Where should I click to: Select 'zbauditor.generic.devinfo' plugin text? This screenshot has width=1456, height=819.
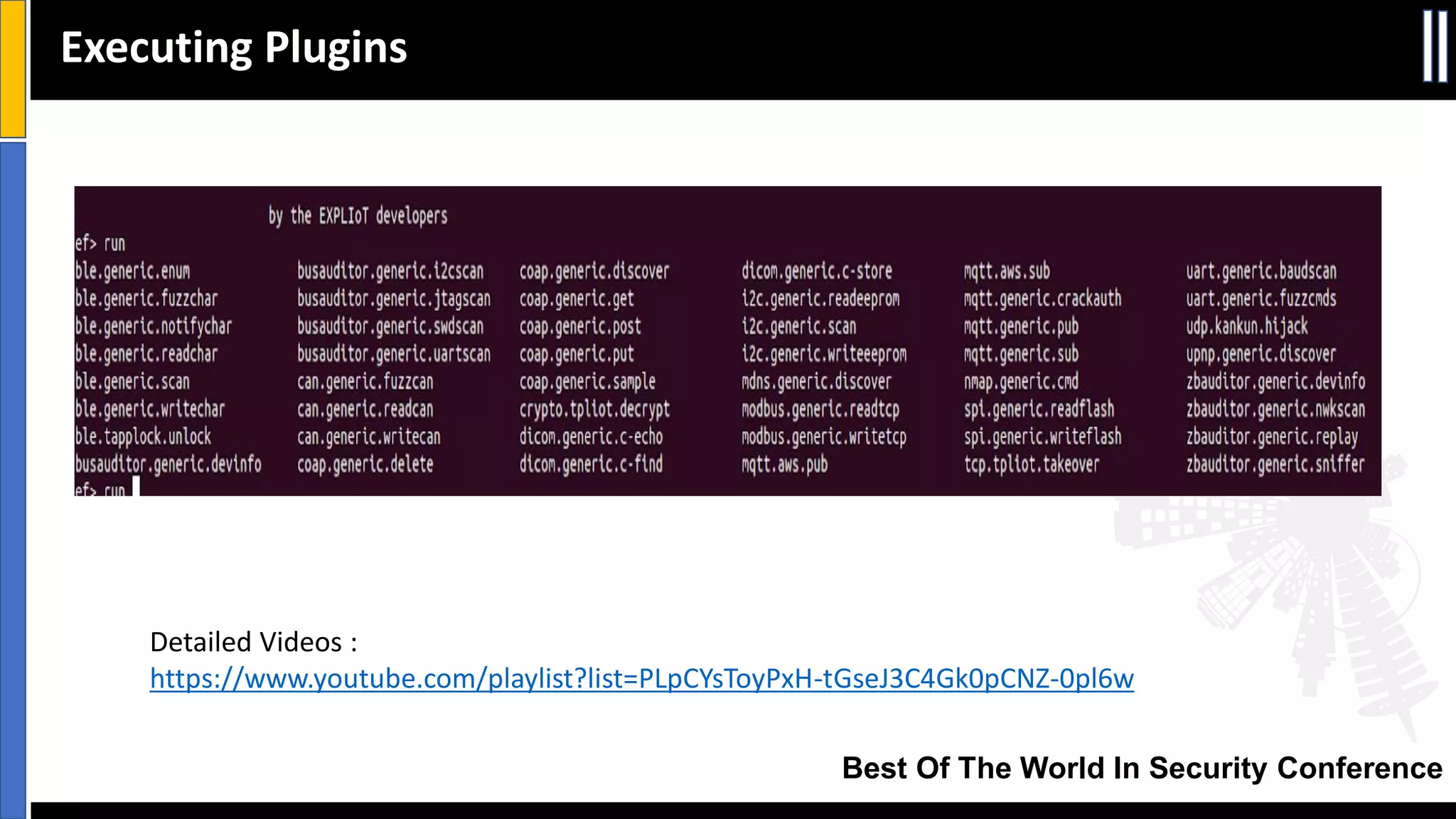[x=1275, y=382]
